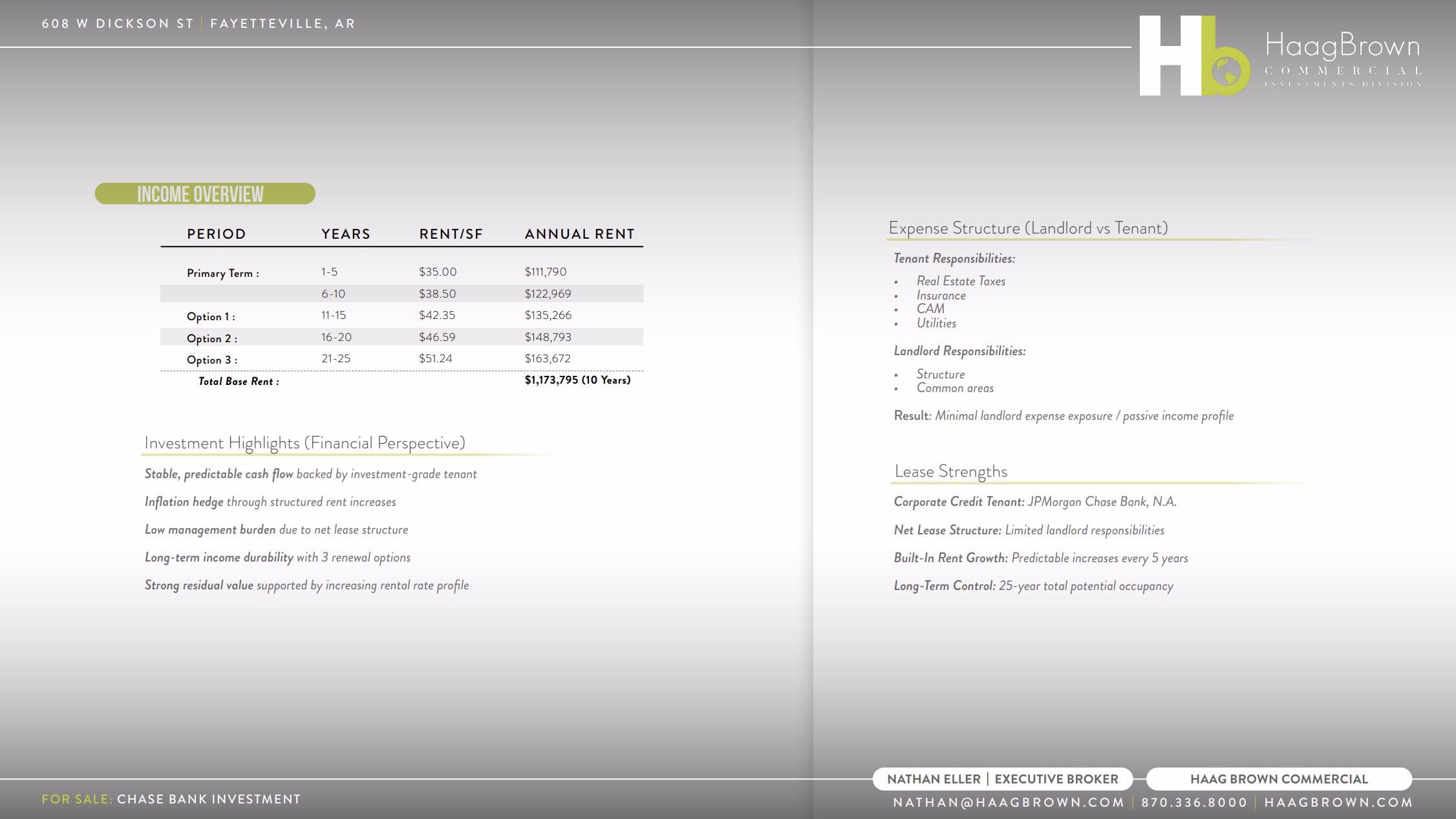Image resolution: width=1456 pixels, height=819 pixels.
Task: Click the Corporate Credit Tenant line
Action: tap(1035, 502)
